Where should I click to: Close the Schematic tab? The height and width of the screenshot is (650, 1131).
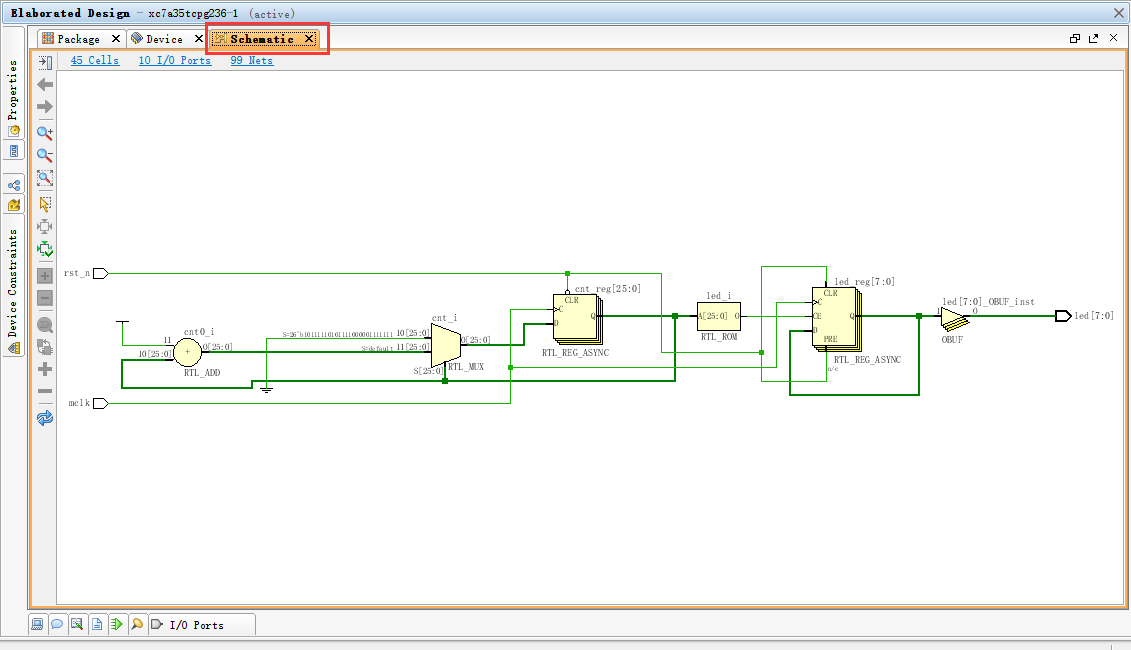(x=309, y=39)
